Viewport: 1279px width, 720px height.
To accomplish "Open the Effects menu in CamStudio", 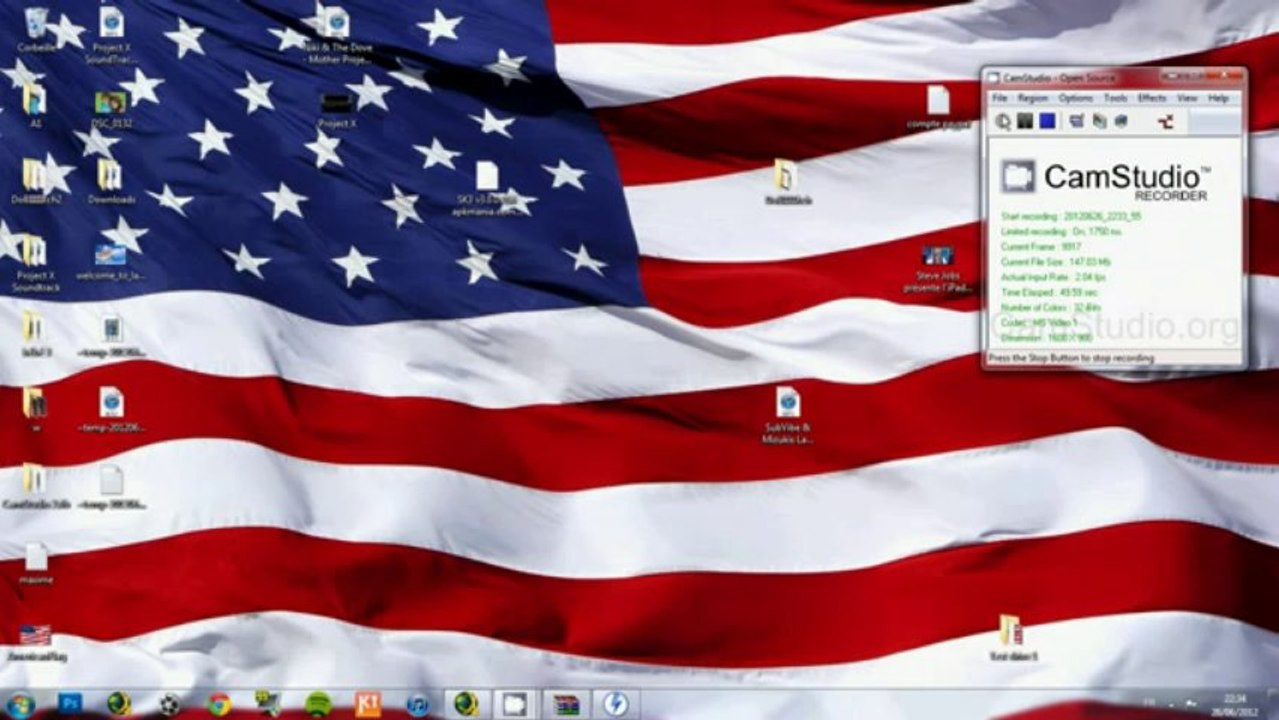I will (x=1152, y=98).
